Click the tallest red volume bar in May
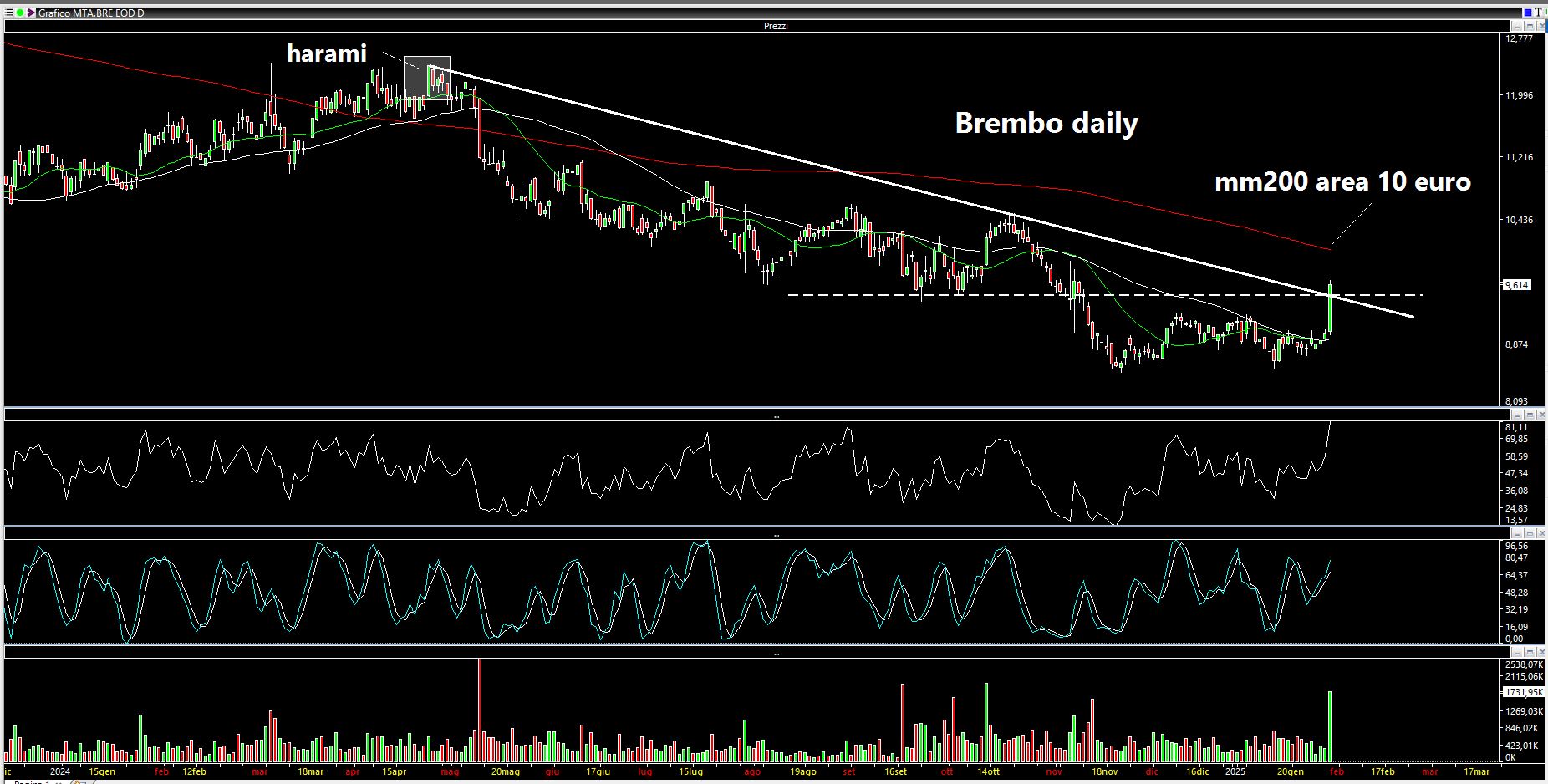This screenshot has height=784, width=1548. pyautogui.click(x=480, y=710)
